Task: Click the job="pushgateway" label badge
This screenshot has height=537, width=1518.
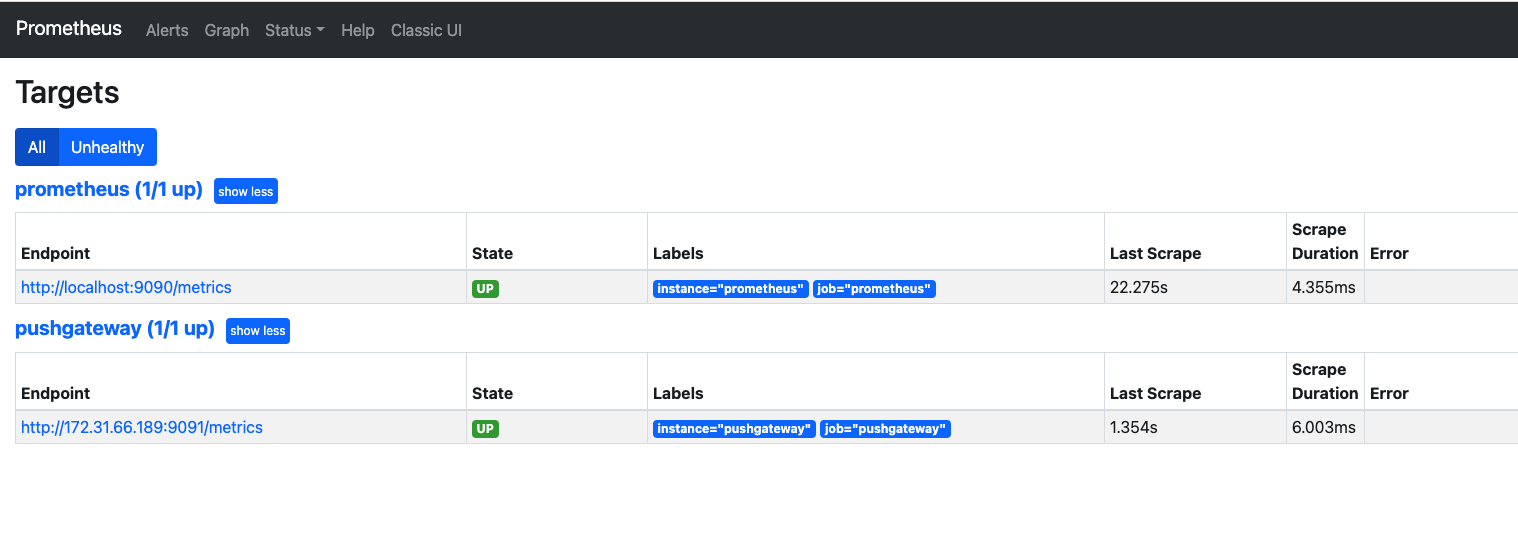Action: (885, 429)
